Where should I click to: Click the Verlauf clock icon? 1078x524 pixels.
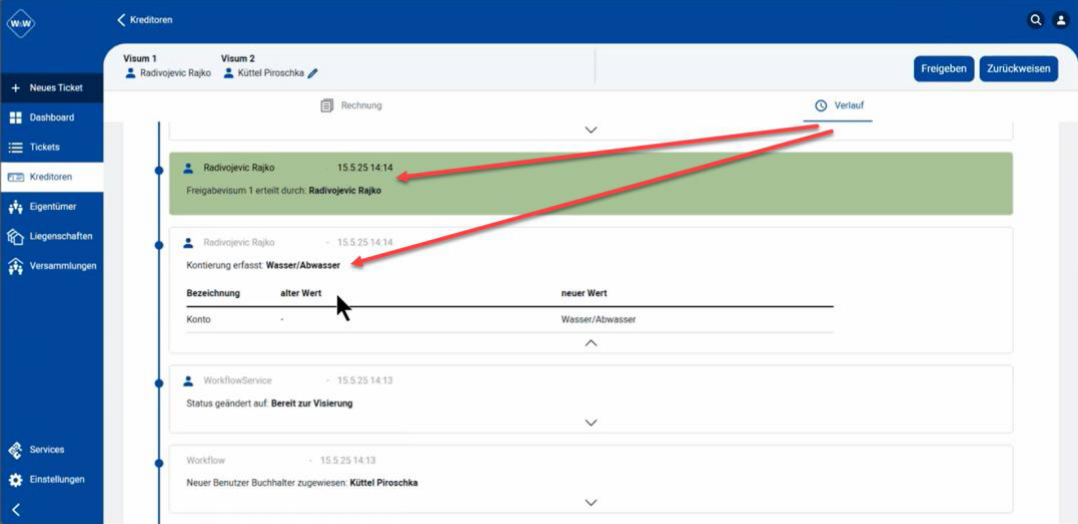coord(821,106)
